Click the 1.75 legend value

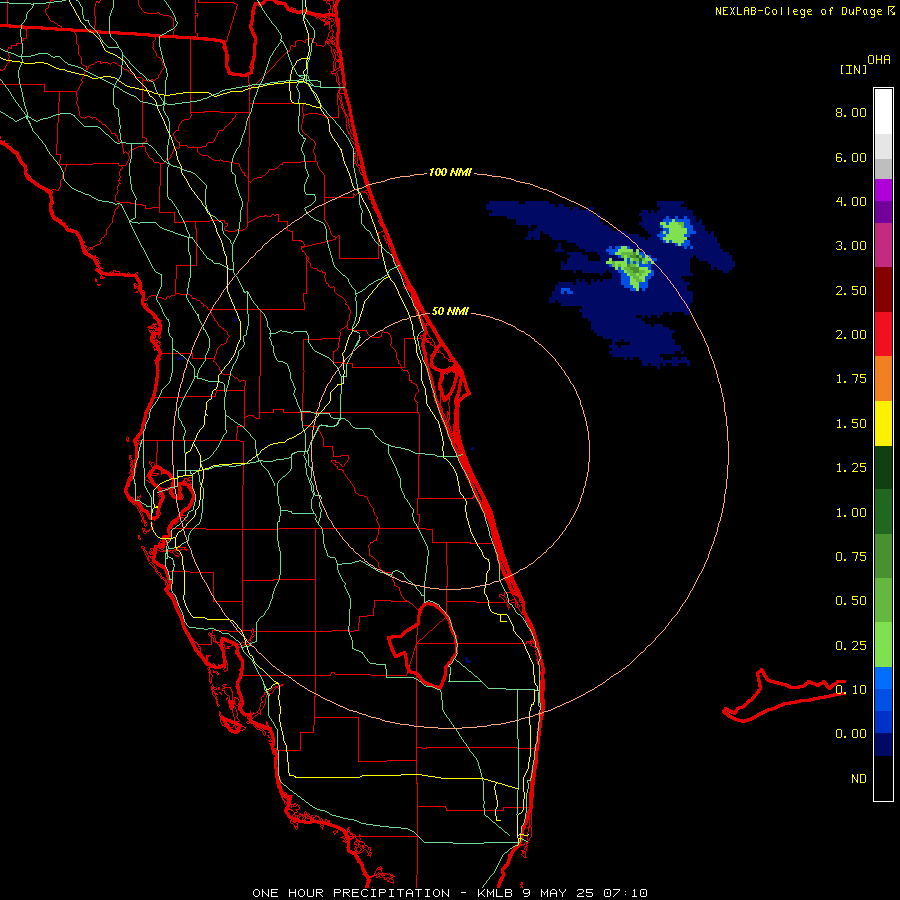click(x=851, y=379)
